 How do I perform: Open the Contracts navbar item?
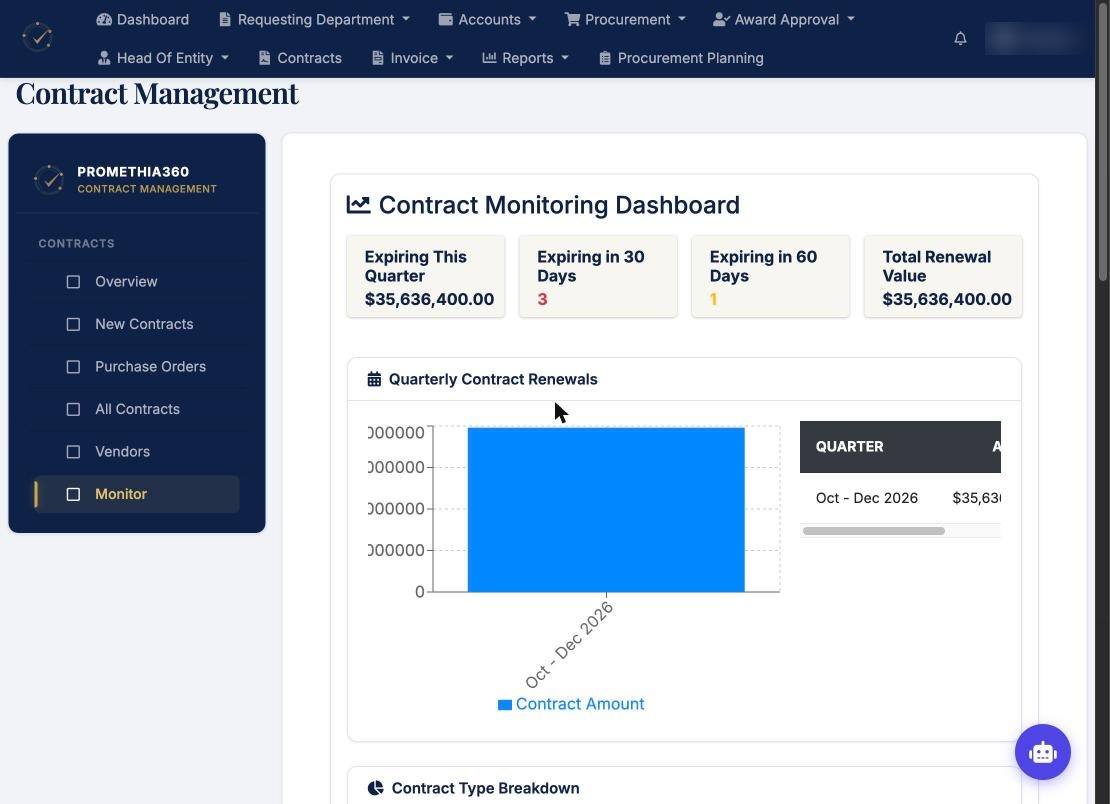point(300,58)
